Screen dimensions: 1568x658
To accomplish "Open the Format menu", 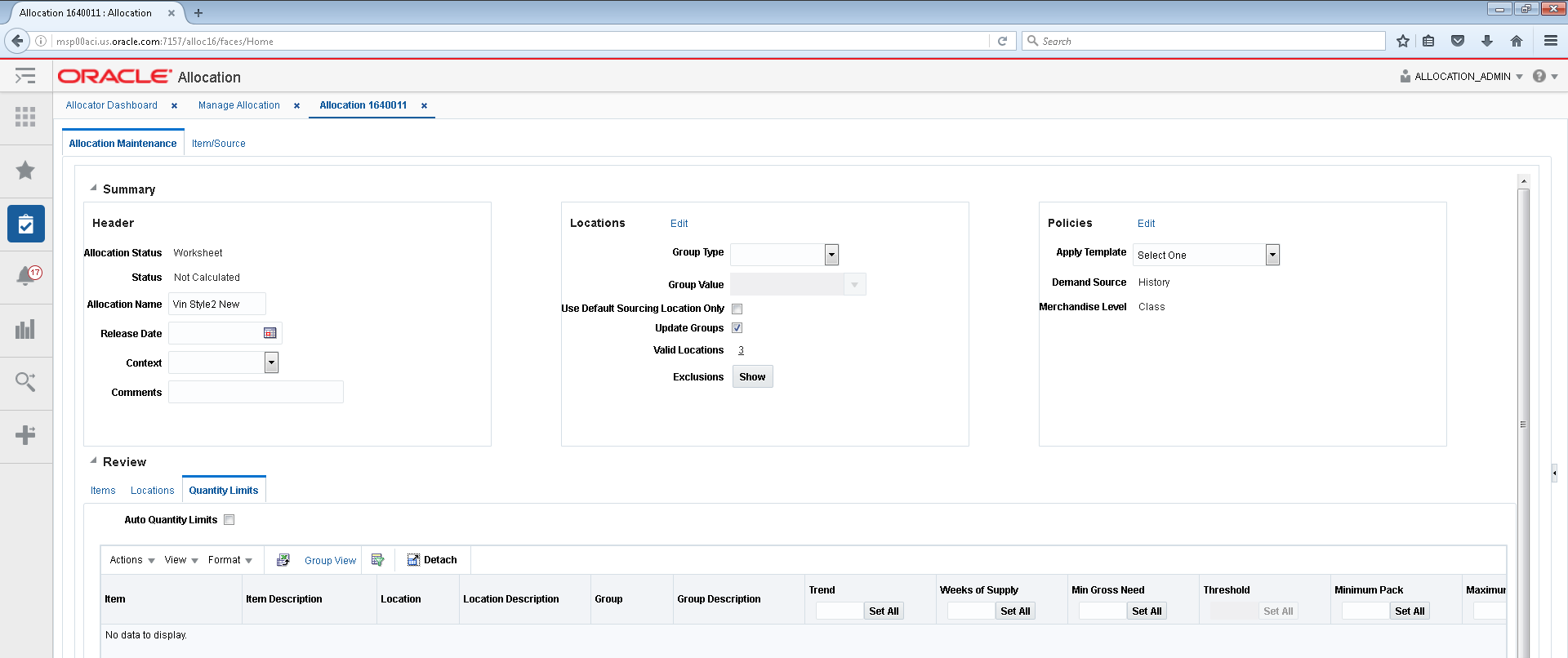I will [230, 560].
